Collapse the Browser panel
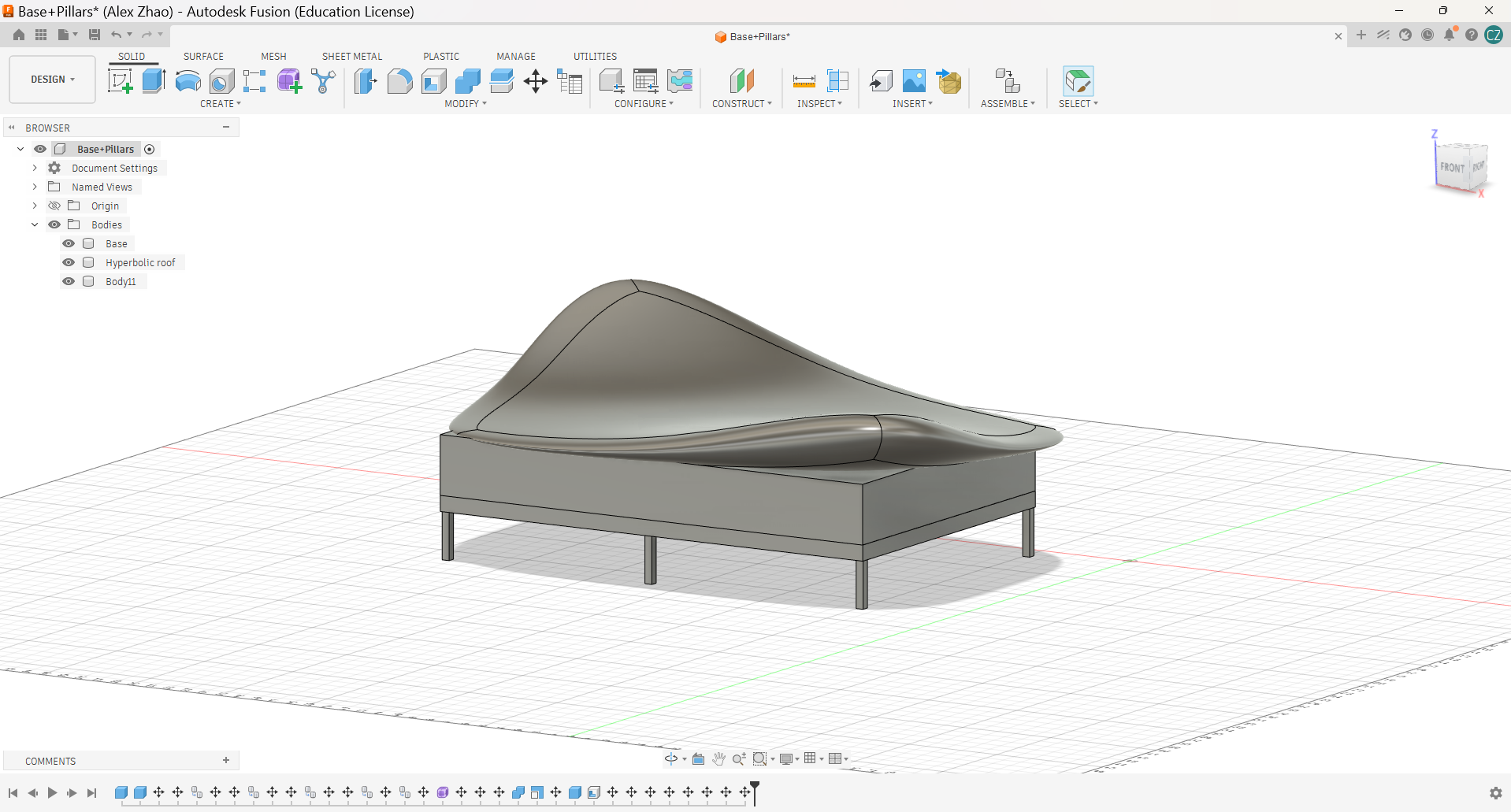 pyautogui.click(x=226, y=127)
